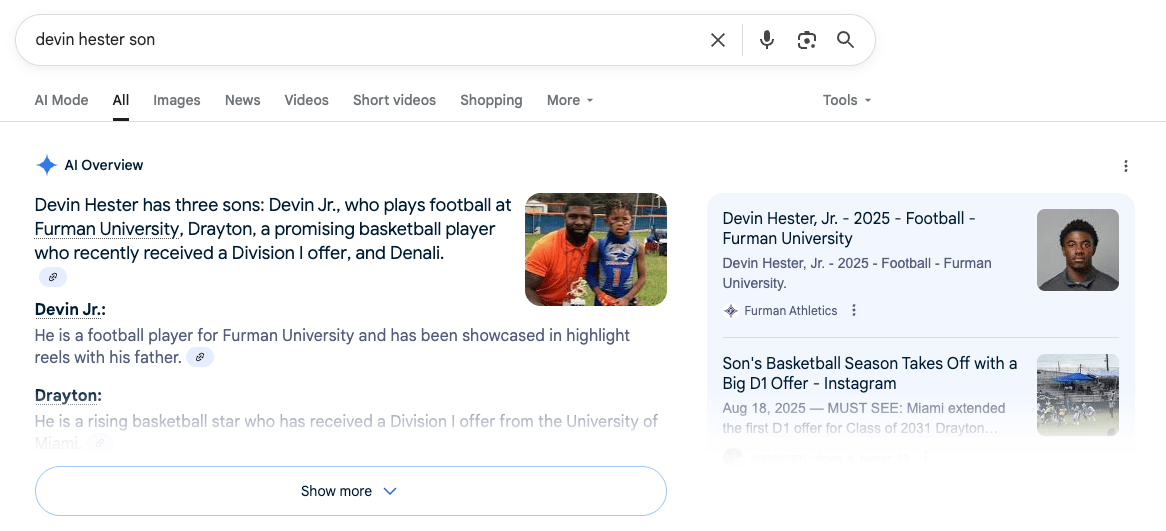
Task: Open Google Lens image search icon
Action: pos(807,40)
